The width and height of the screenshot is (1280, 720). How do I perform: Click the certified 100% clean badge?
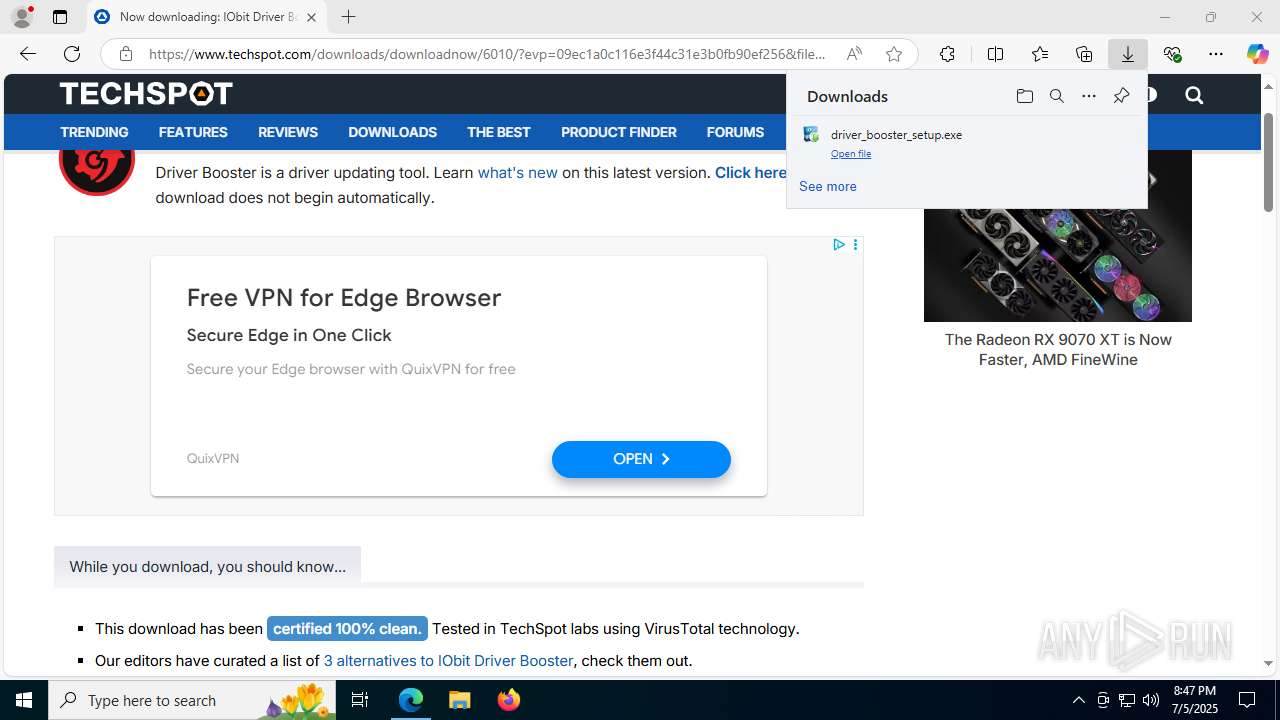click(347, 628)
